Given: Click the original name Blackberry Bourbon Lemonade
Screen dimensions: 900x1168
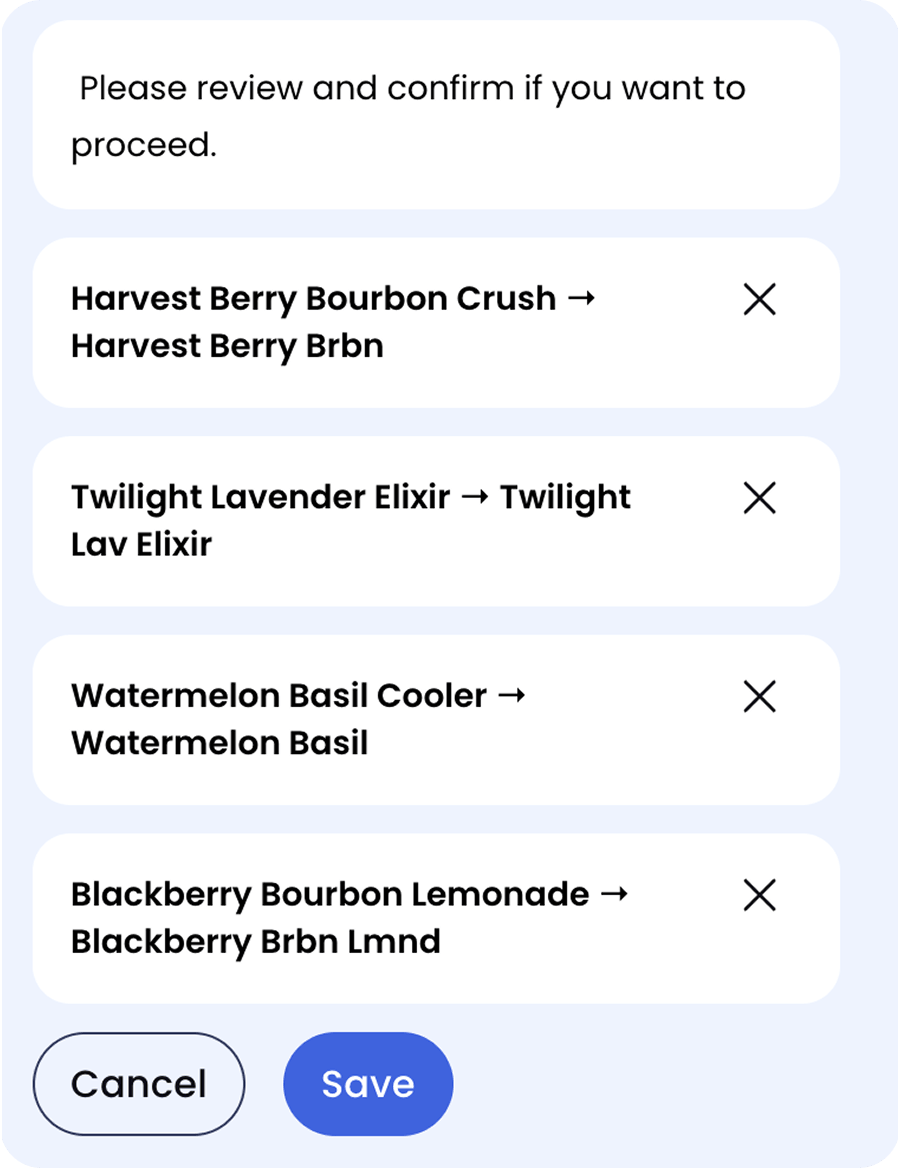Looking at the screenshot, I should click(330, 895).
